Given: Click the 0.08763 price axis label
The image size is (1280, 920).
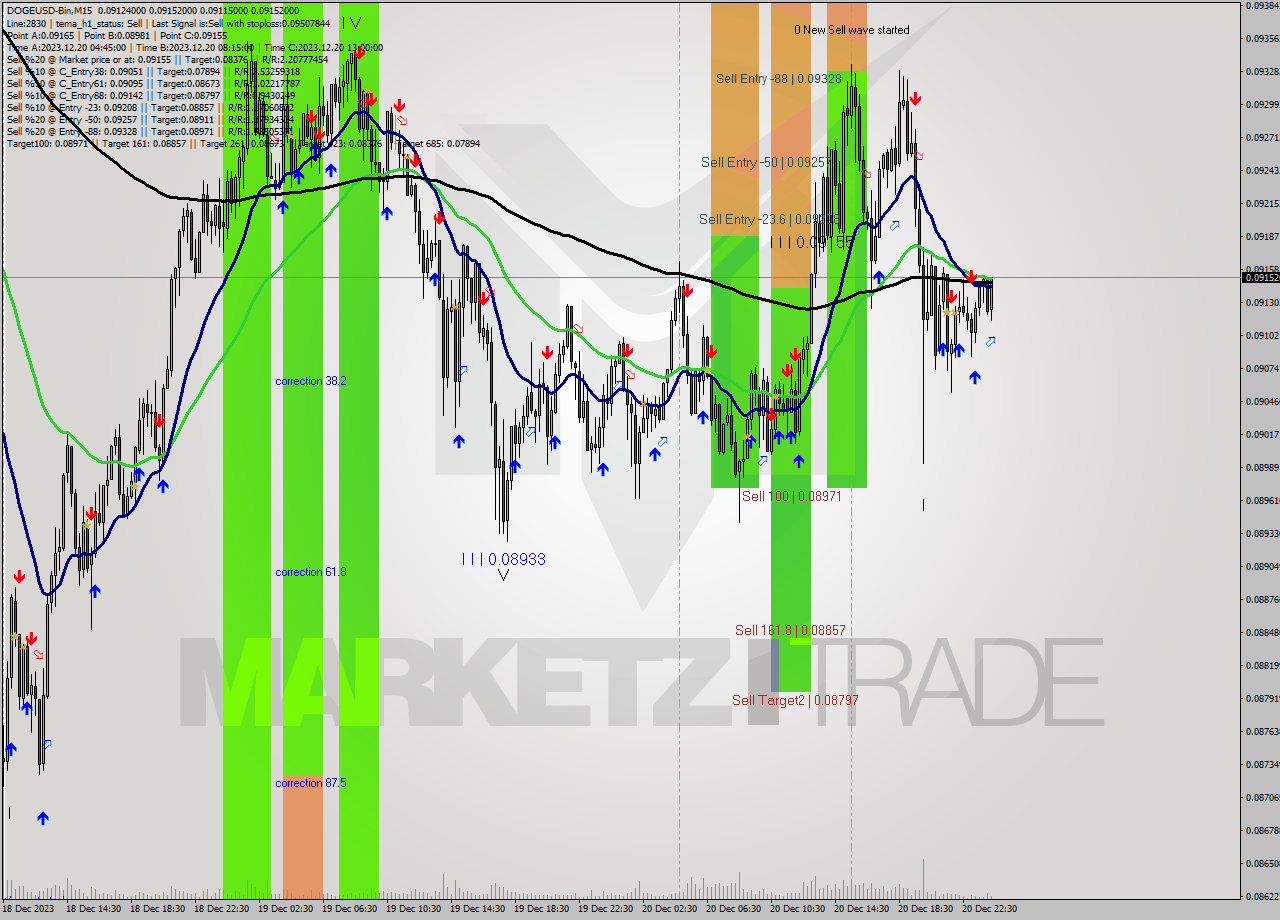Looking at the screenshot, I should (x=1261, y=732).
